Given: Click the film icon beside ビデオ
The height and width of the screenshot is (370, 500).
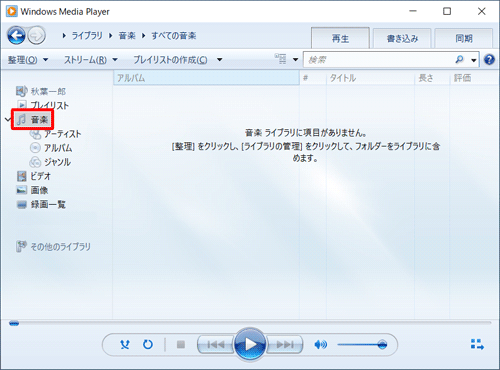Looking at the screenshot, I should (22, 176).
